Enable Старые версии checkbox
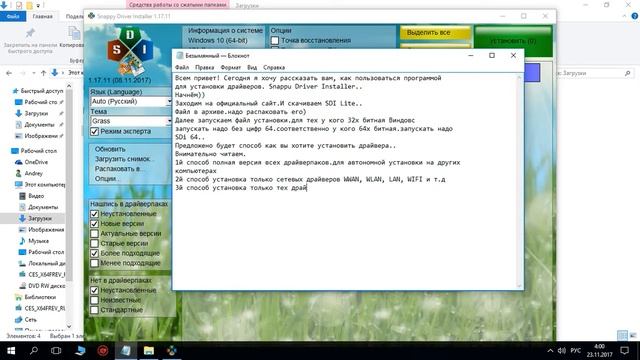Screen dimensions: 640x360 94,243
